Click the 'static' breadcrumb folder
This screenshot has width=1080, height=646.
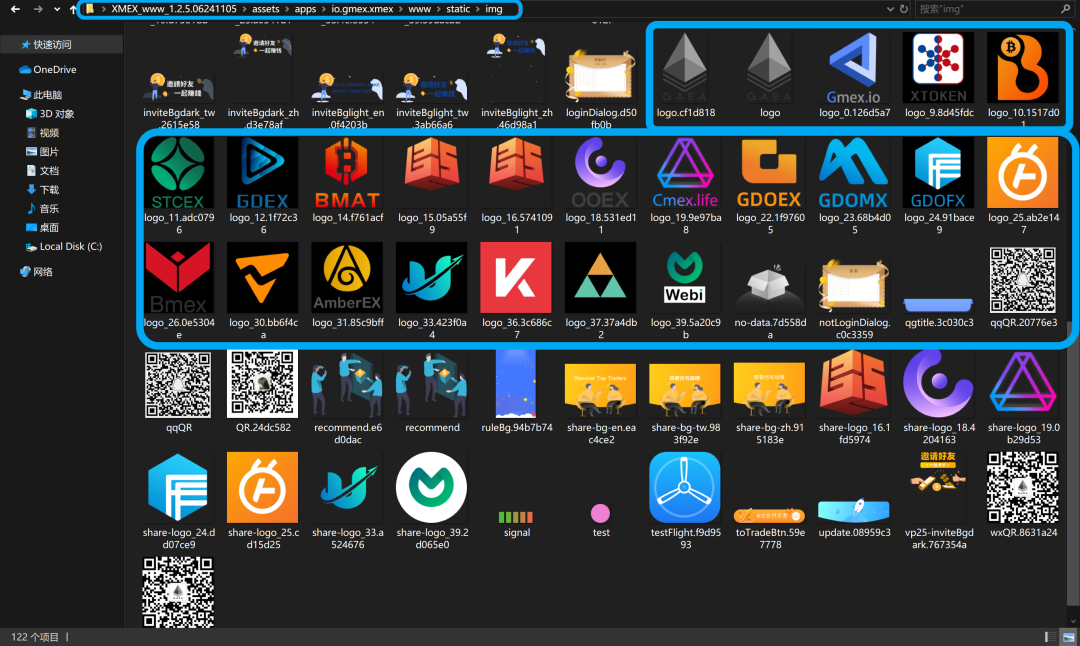point(457,9)
